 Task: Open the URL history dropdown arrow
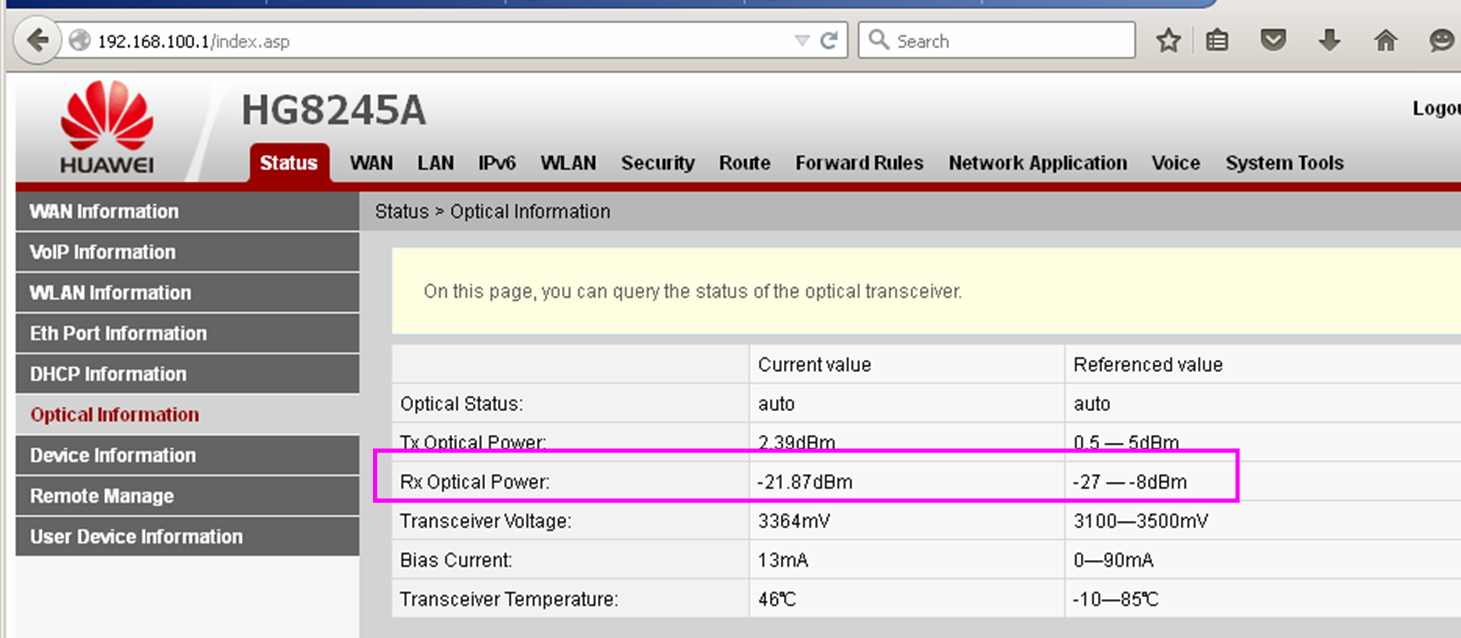802,41
